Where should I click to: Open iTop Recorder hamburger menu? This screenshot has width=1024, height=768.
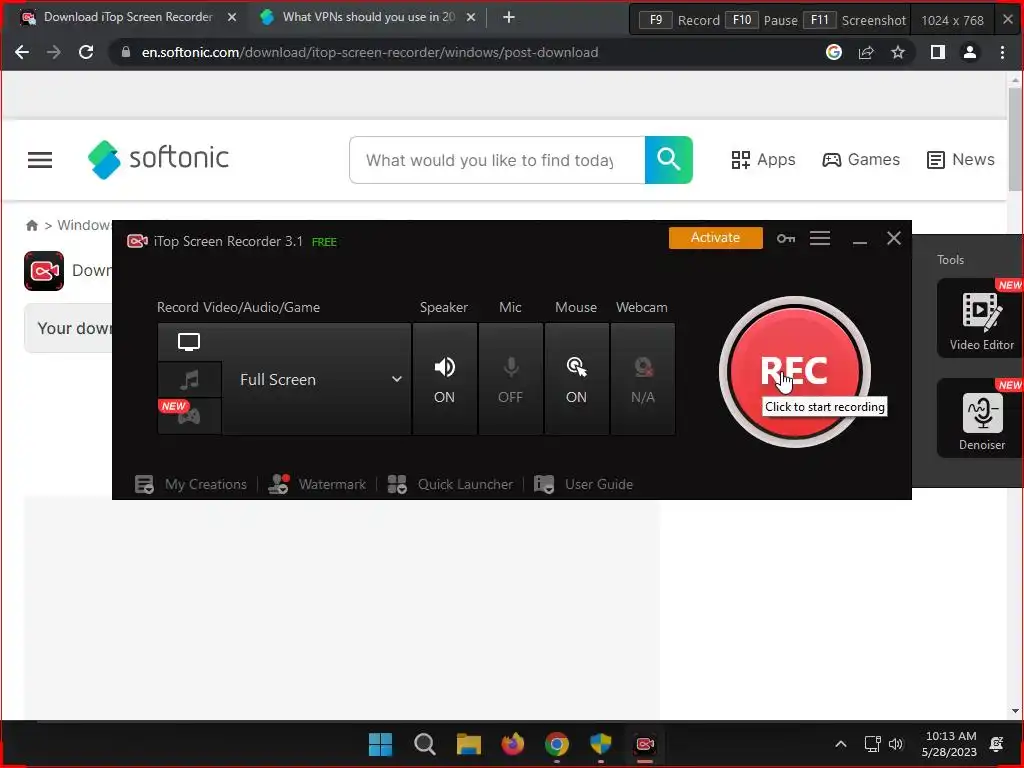coord(820,238)
